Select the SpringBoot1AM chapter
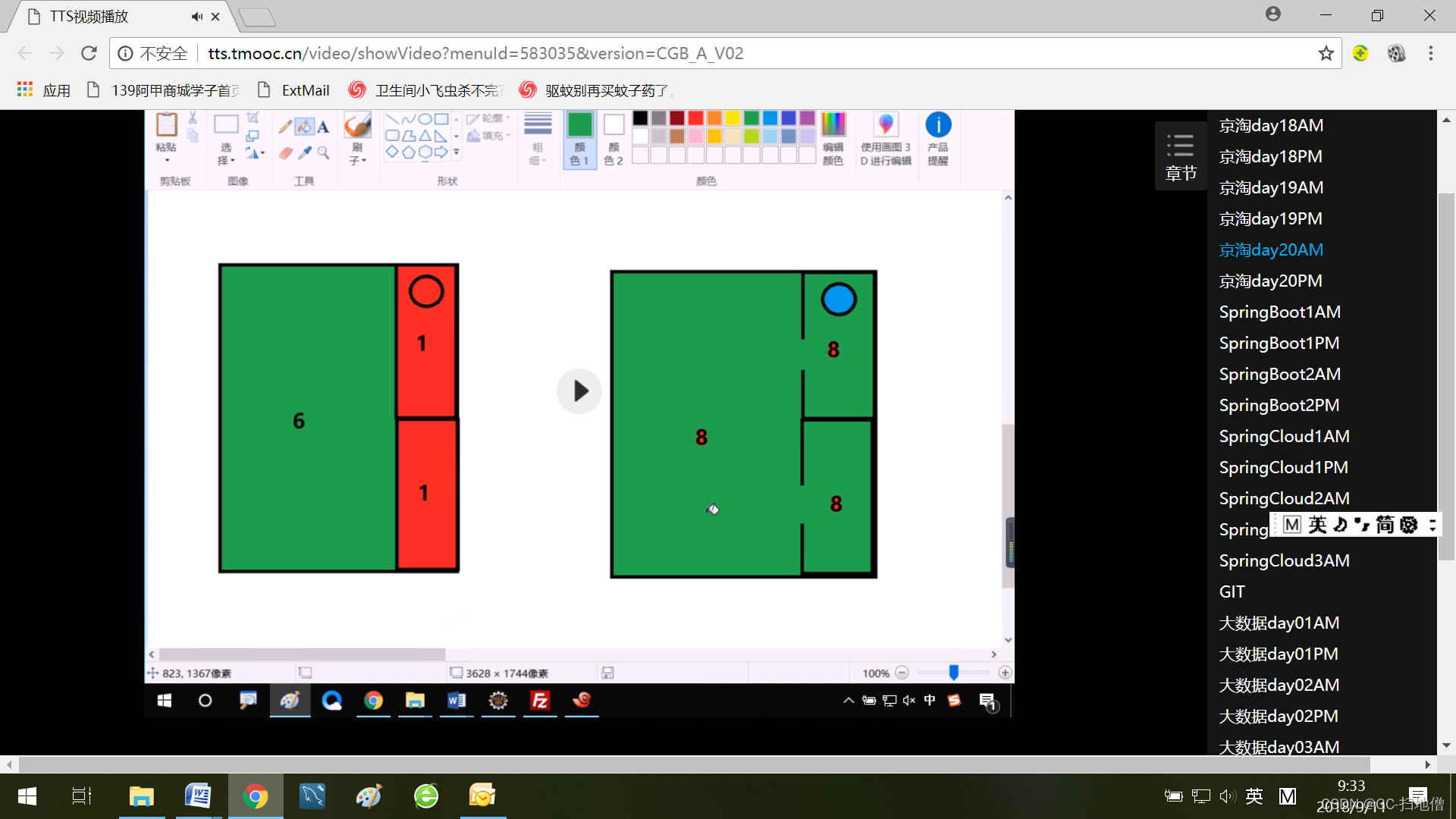The width and height of the screenshot is (1456, 819). (x=1279, y=312)
